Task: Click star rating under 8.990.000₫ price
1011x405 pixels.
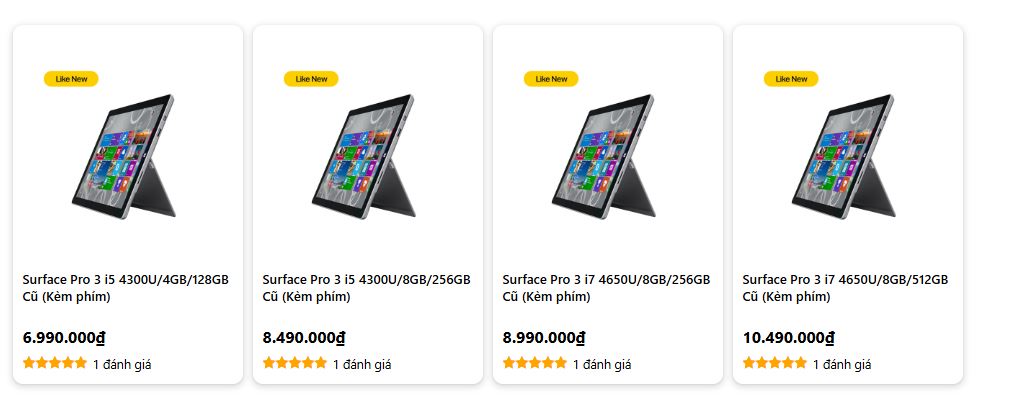Action: 535,364
